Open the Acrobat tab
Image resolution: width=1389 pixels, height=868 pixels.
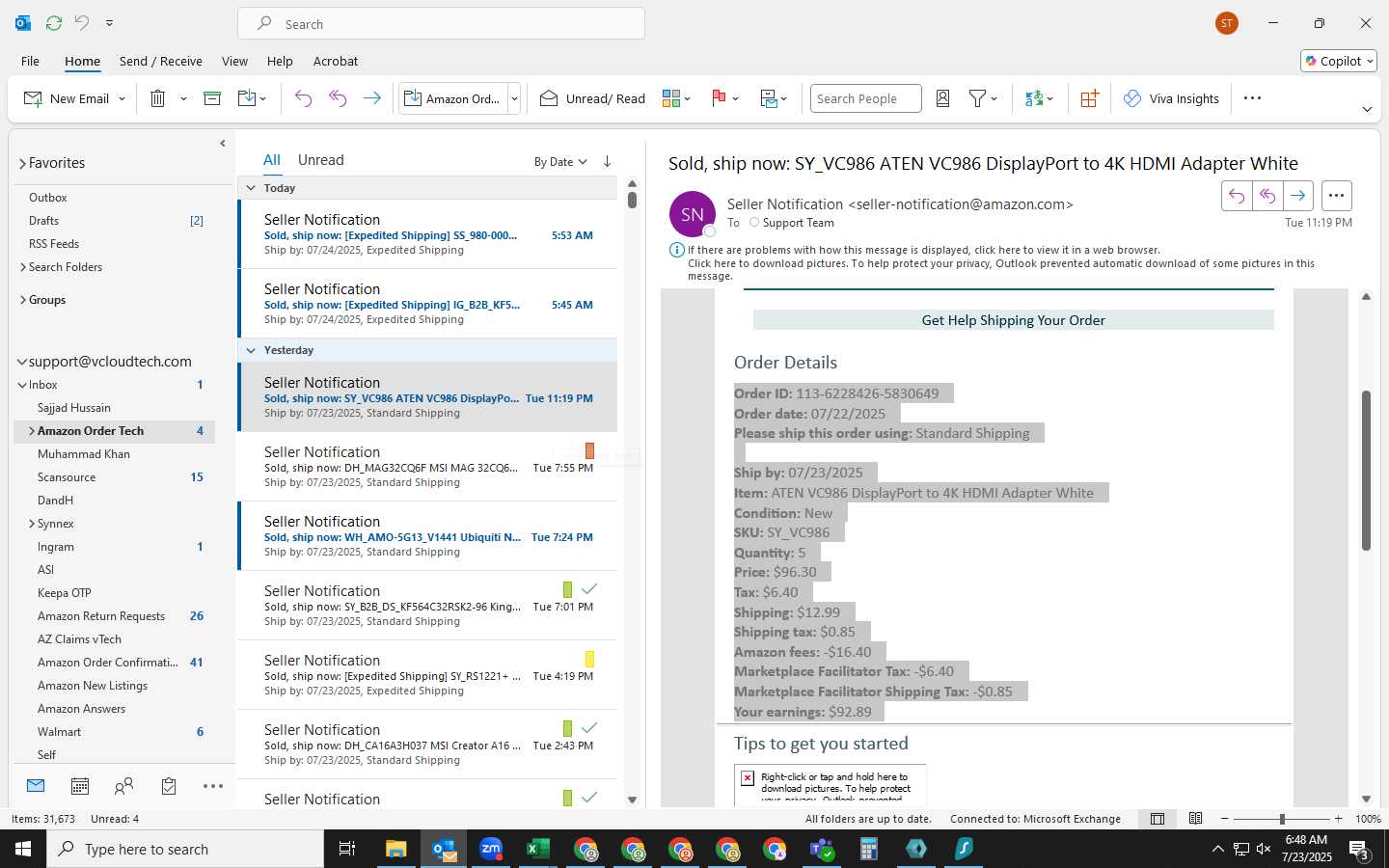pyautogui.click(x=336, y=61)
